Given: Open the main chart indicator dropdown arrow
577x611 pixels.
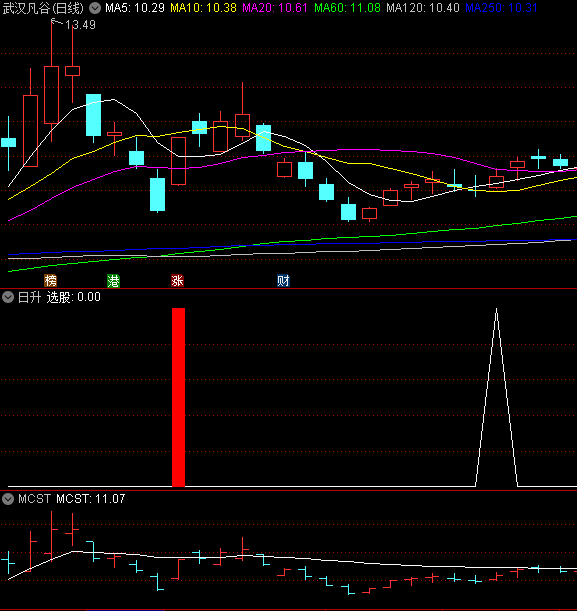Looking at the screenshot, I should pyautogui.click(x=95, y=8).
